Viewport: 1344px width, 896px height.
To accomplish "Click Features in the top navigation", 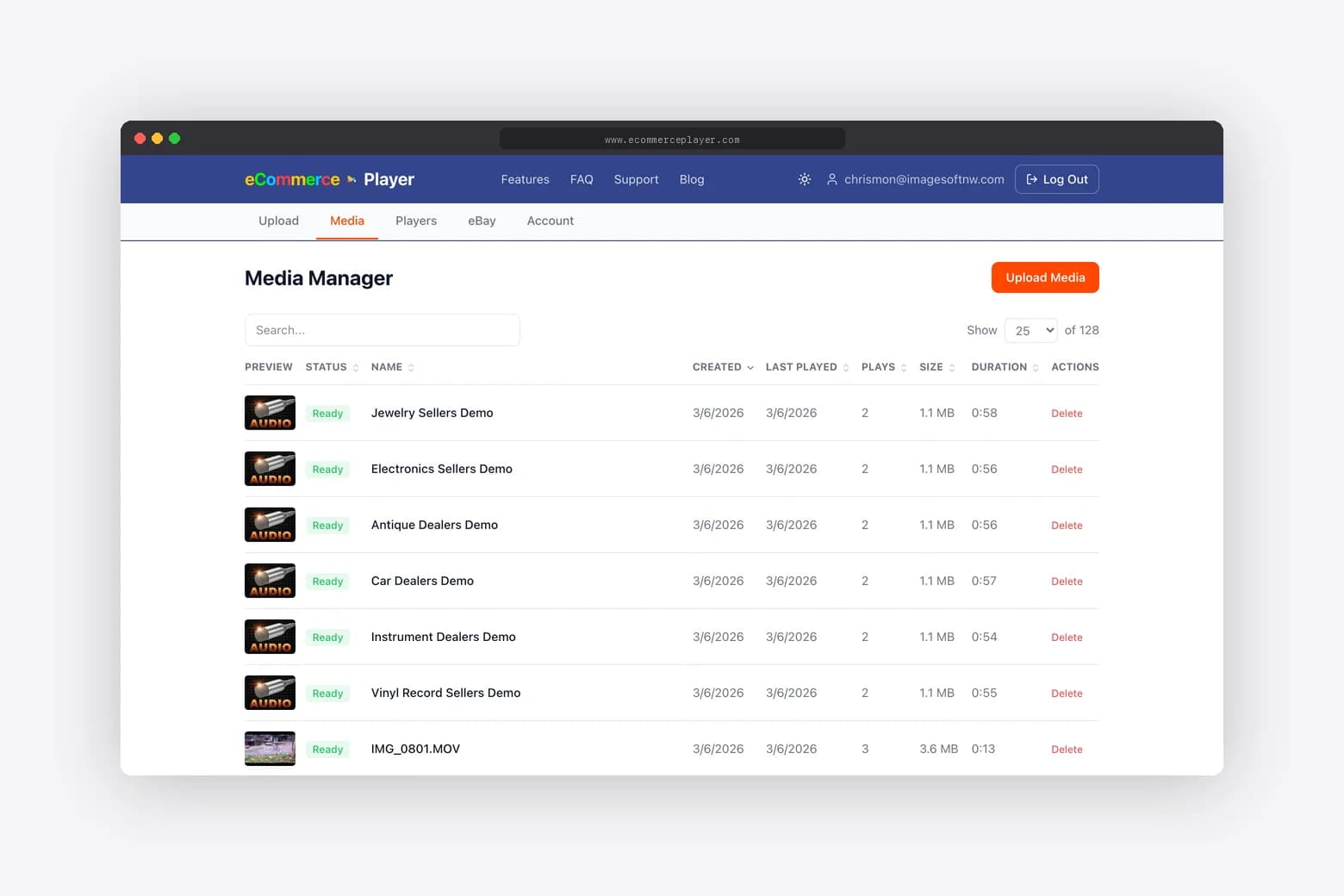I will pos(525,179).
